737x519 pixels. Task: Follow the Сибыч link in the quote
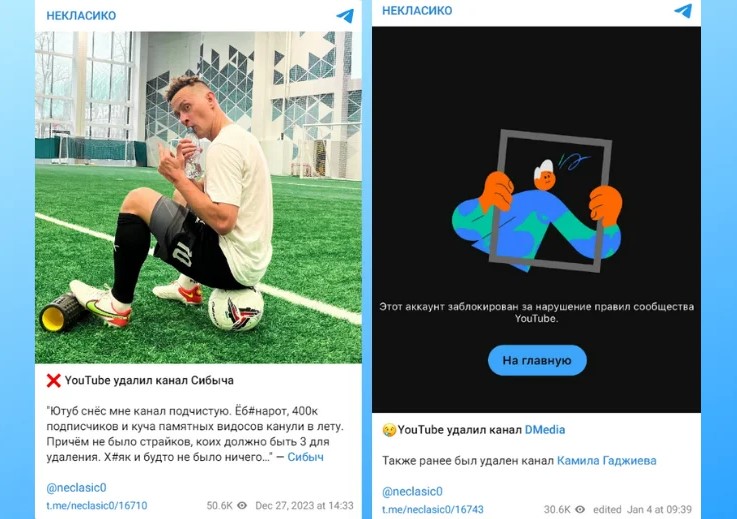(x=306, y=457)
